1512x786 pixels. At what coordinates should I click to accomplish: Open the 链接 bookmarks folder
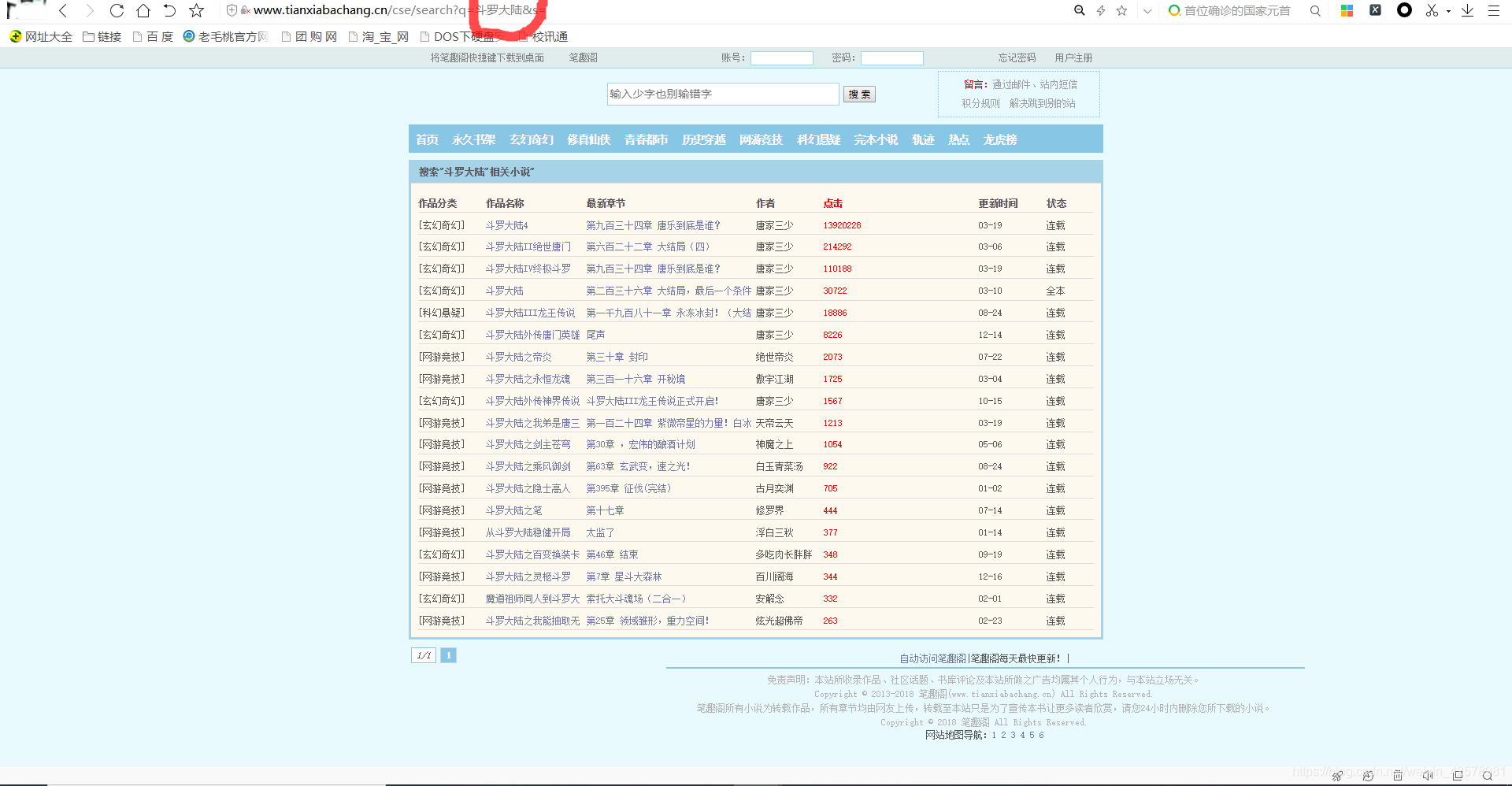102,36
